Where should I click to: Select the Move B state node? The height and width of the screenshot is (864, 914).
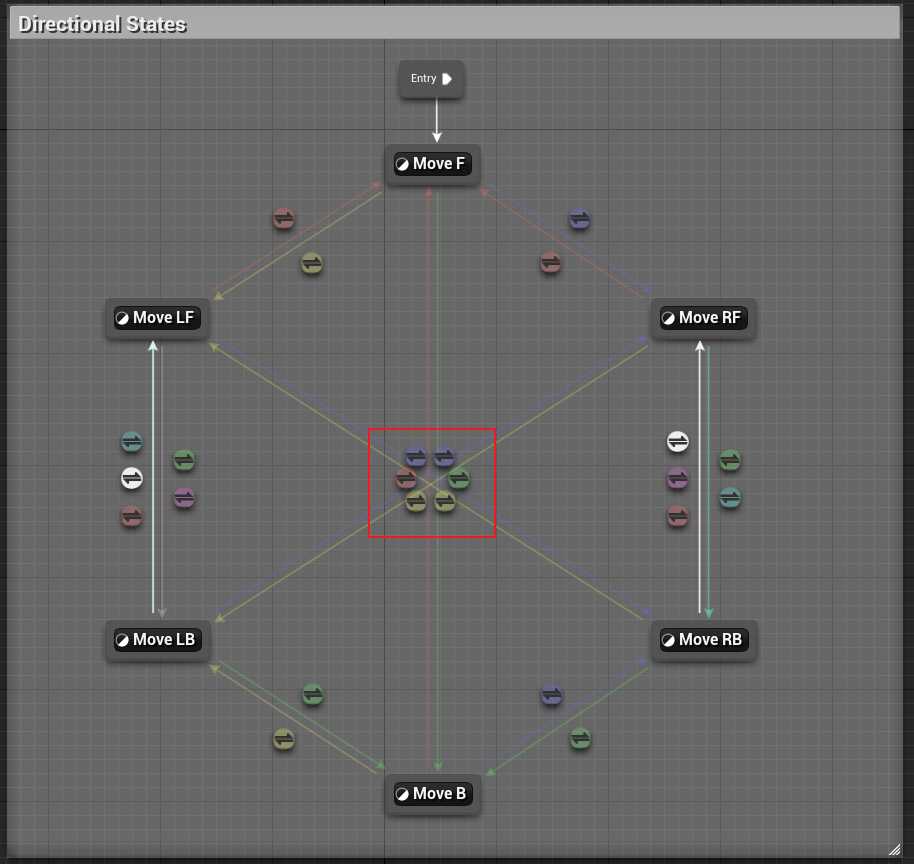pos(433,794)
